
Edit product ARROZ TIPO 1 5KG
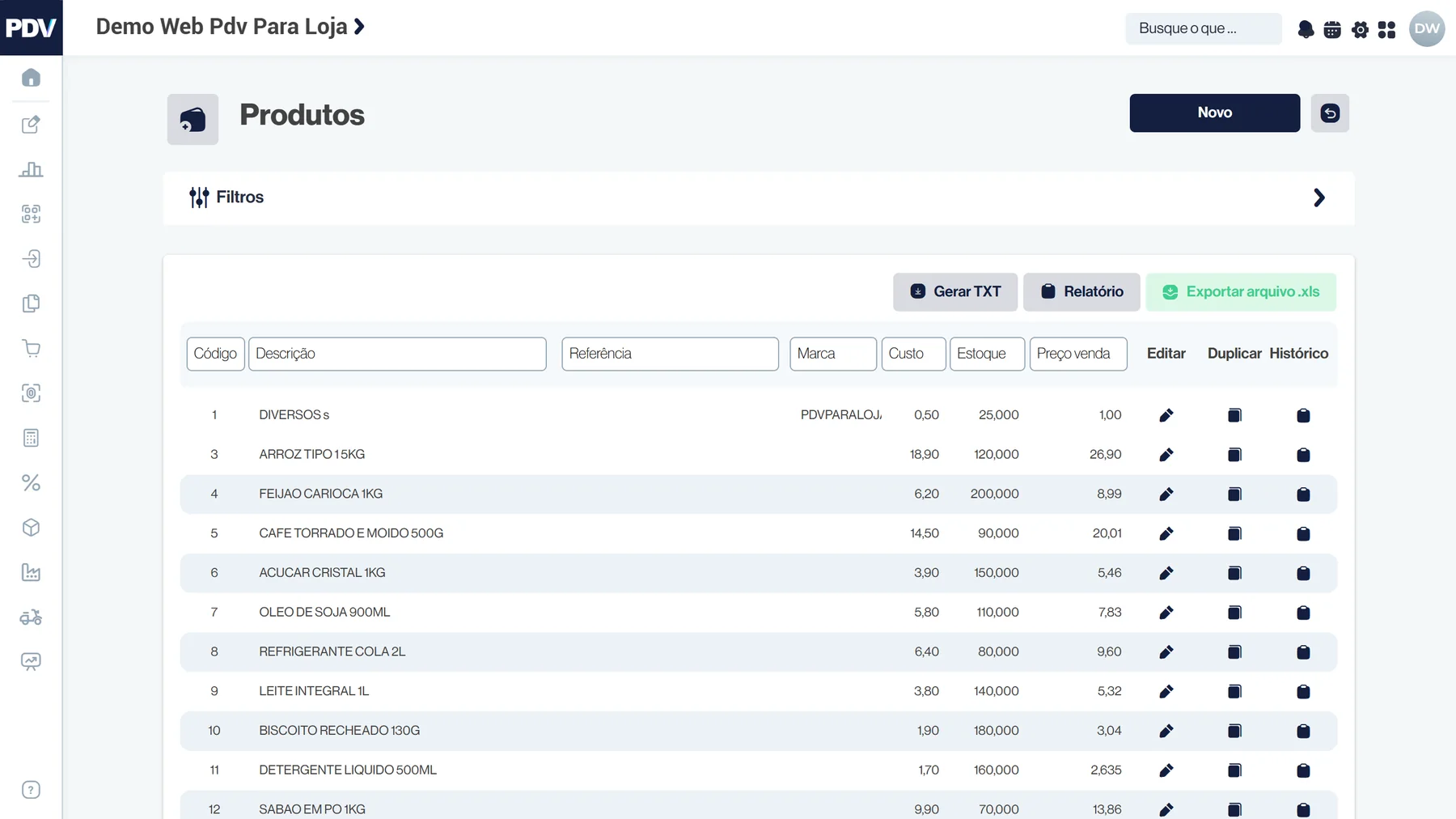[x=1166, y=455]
